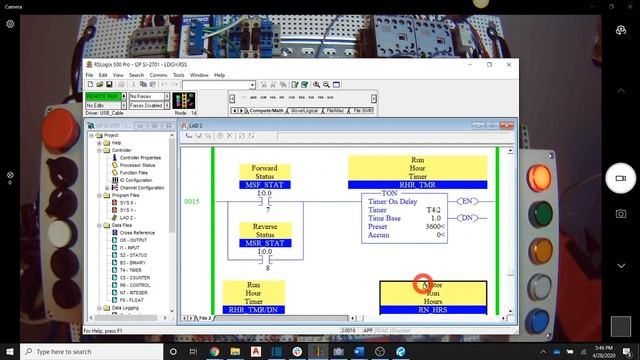Collapse the Controller folder
The height and width of the screenshot is (360, 640).
pyautogui.click(x=99, y=150)
